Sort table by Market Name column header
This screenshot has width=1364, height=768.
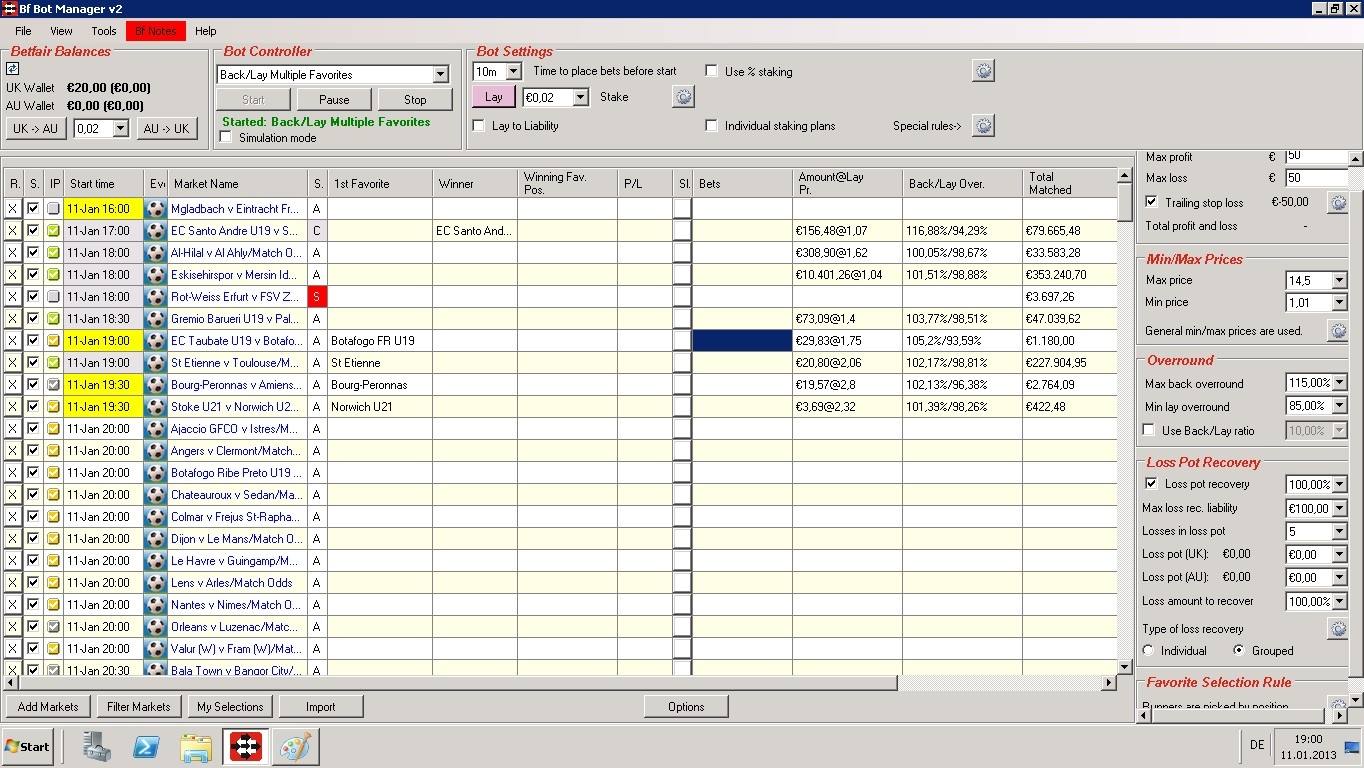[x=238, y=184]
